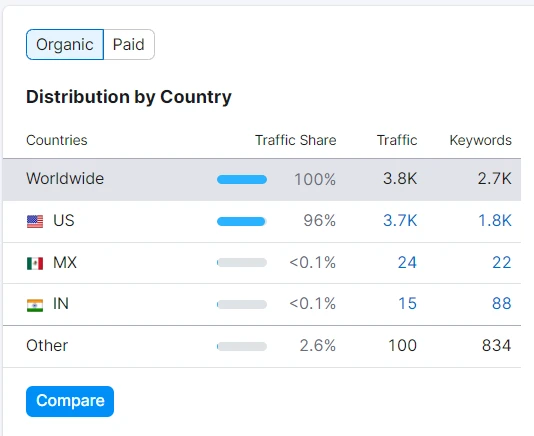Open MX traffic value 24

pos(407,263)
